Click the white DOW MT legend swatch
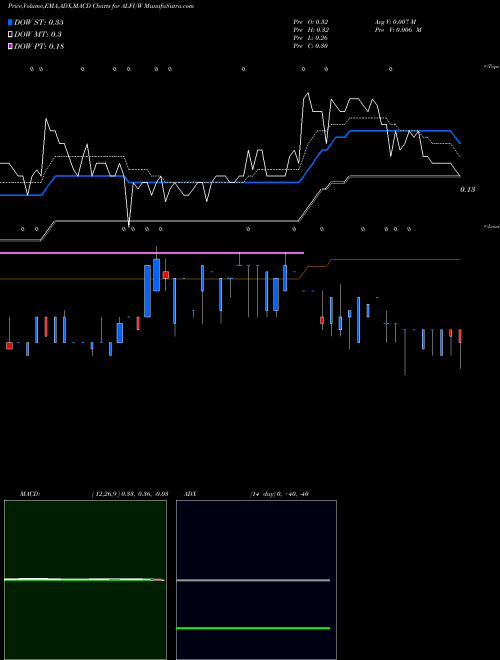 pos(10,35)
